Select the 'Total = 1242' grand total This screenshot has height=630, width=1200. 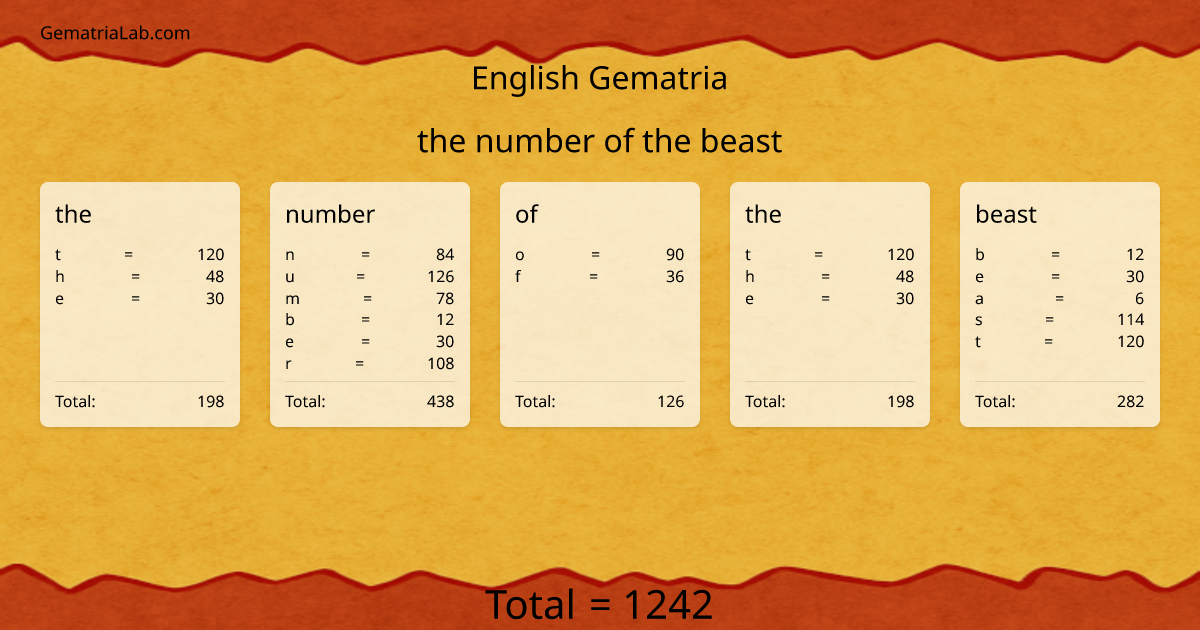(x=599, y=605)
